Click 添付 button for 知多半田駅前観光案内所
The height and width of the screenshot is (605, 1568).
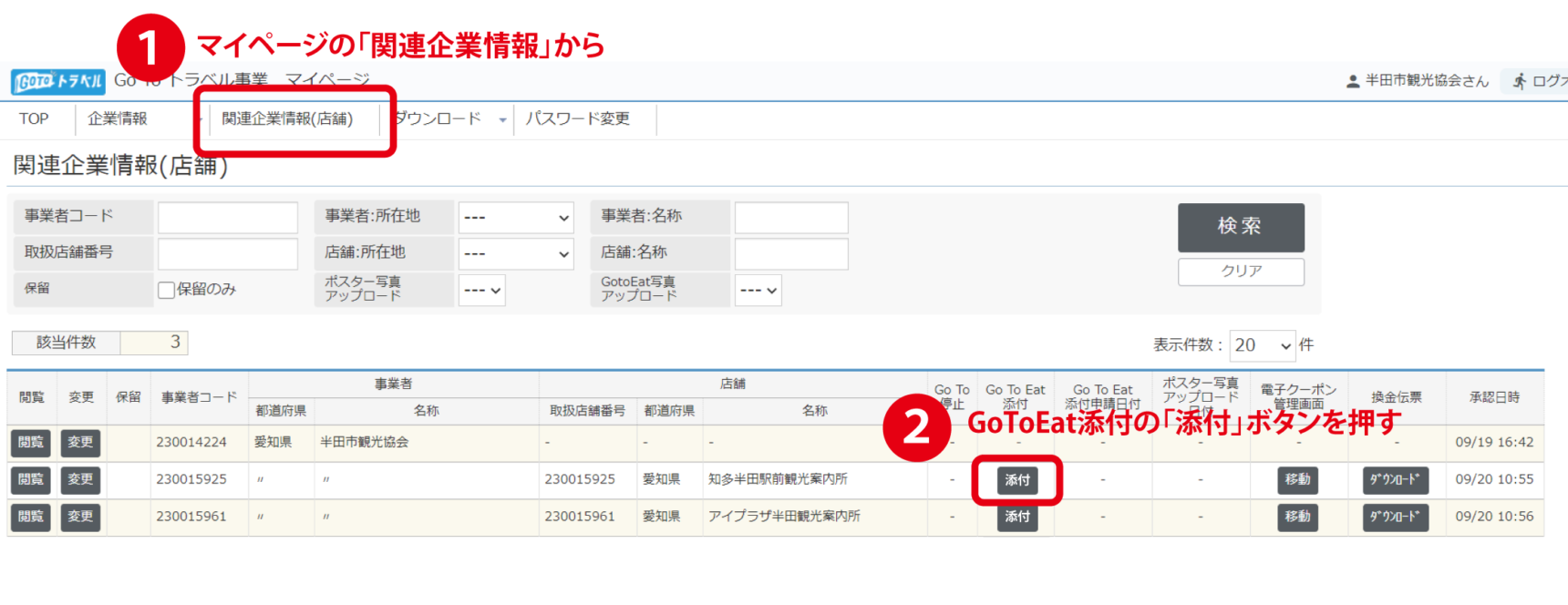pyautogui.click(x=1016, y=480)
